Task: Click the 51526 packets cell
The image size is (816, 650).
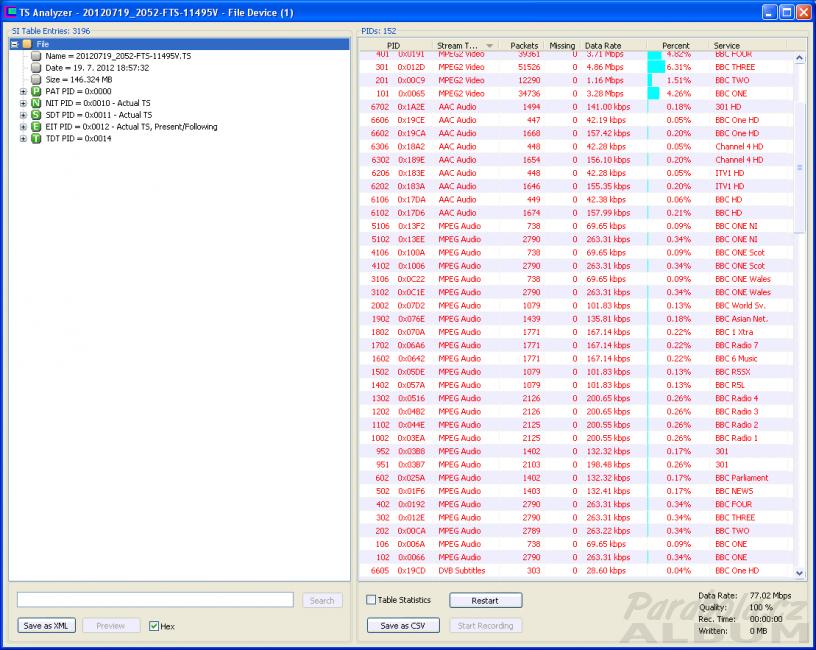Action: pyautogui.click(x=529, y=67)
